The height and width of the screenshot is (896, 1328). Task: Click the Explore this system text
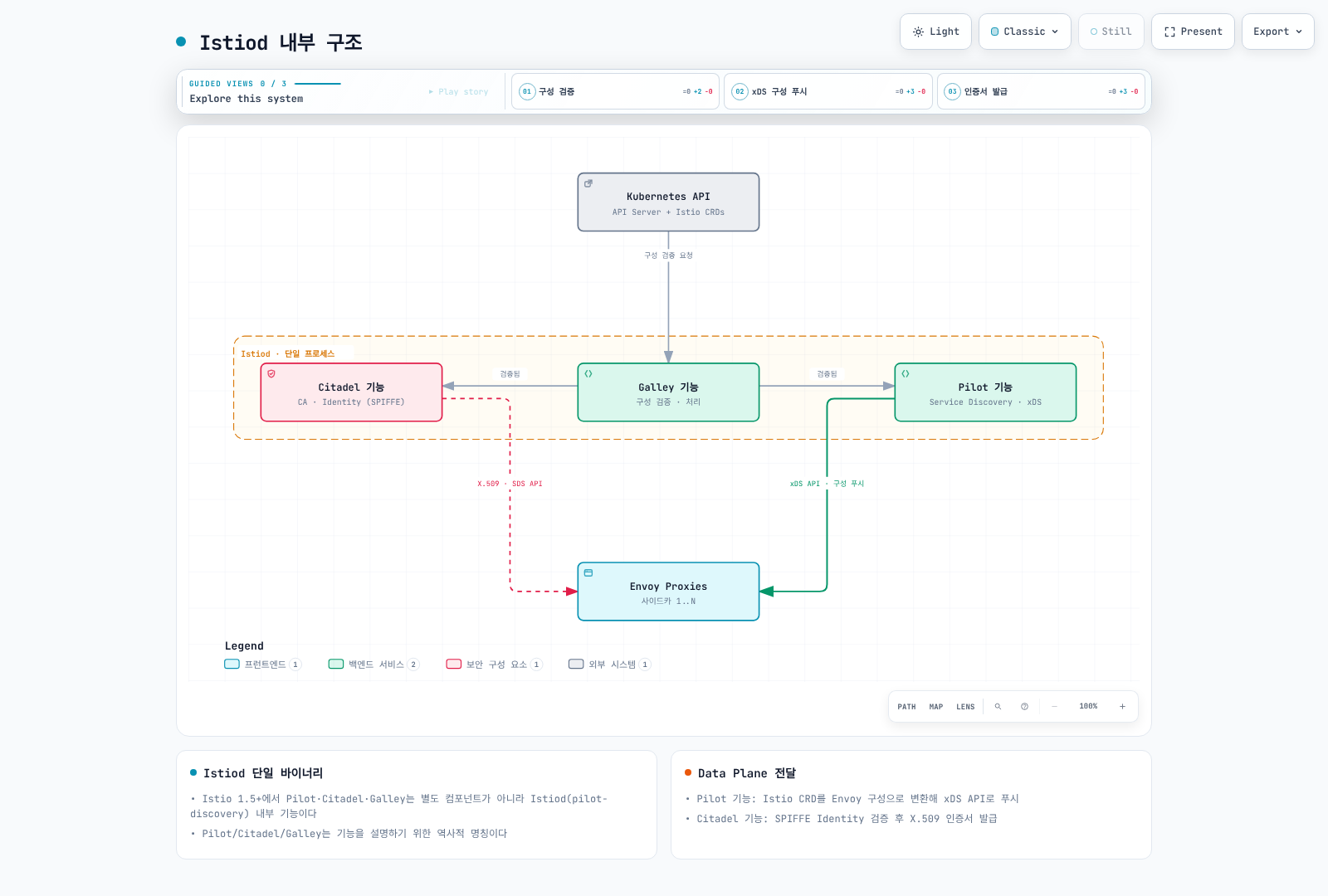[x=247, y=99]
